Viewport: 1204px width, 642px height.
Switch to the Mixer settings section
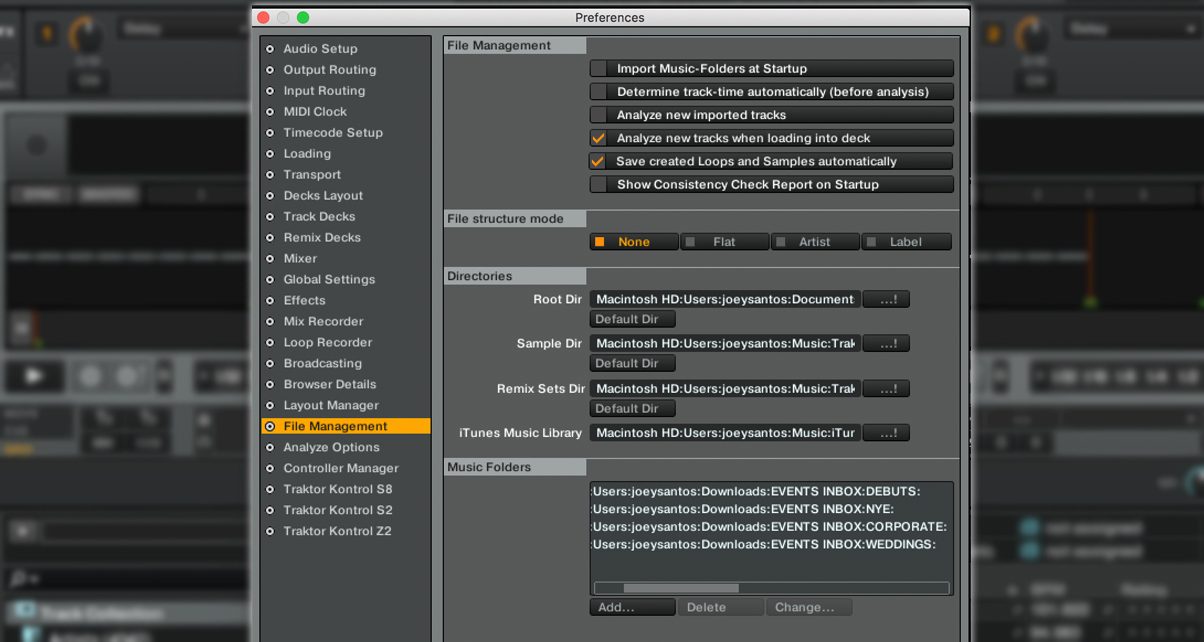point(302,258)
